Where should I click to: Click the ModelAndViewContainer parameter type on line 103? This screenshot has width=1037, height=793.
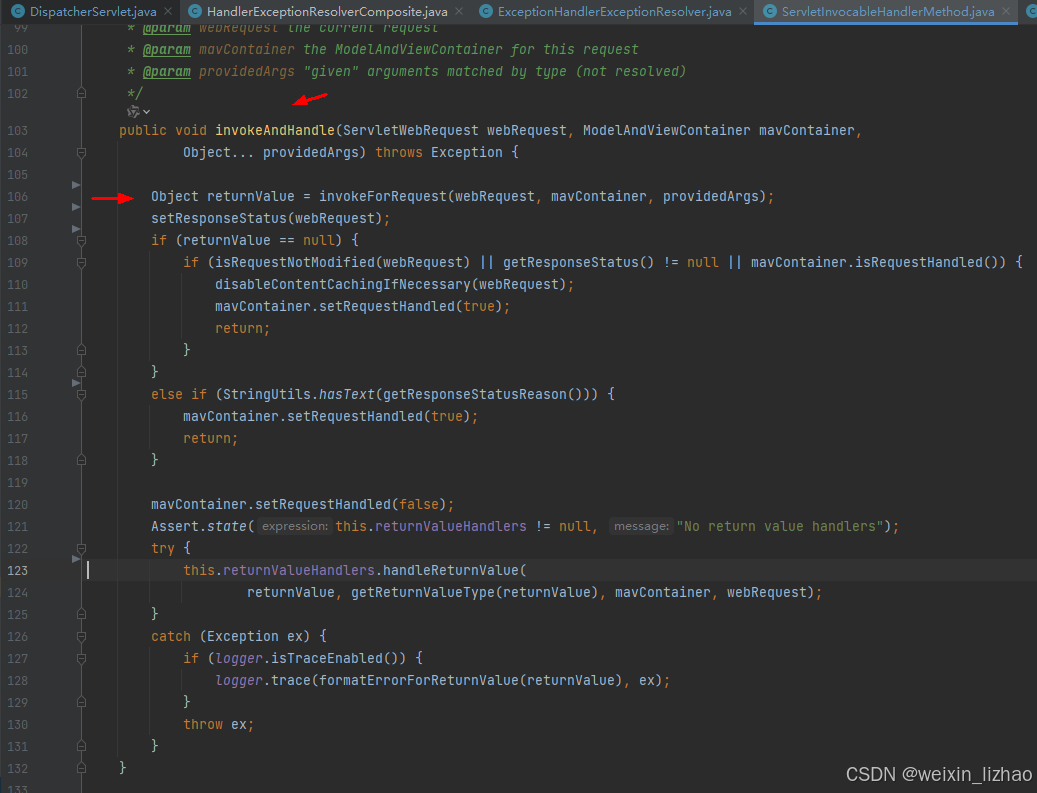(667, 130)
